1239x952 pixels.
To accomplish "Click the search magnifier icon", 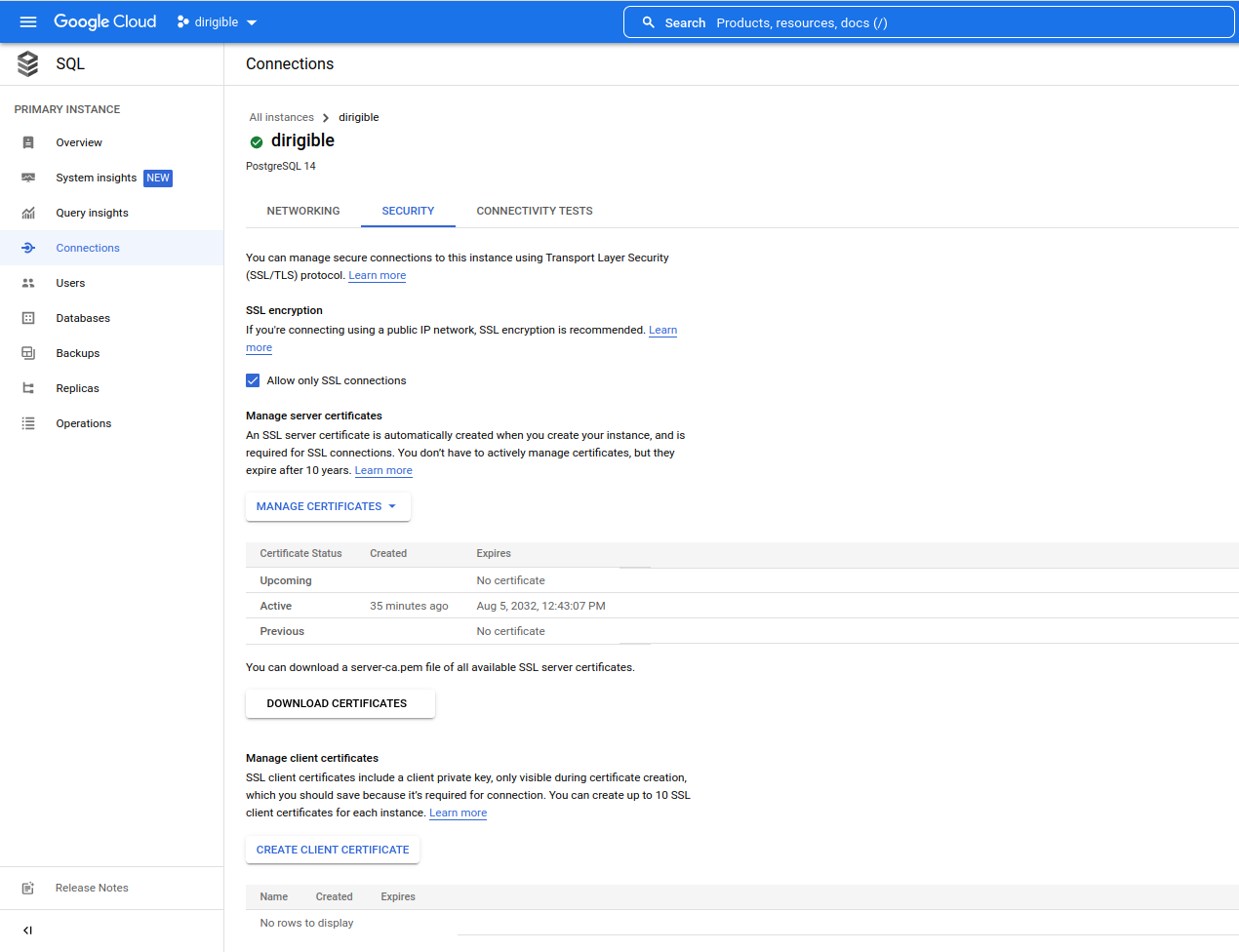I will coord(648,22).
